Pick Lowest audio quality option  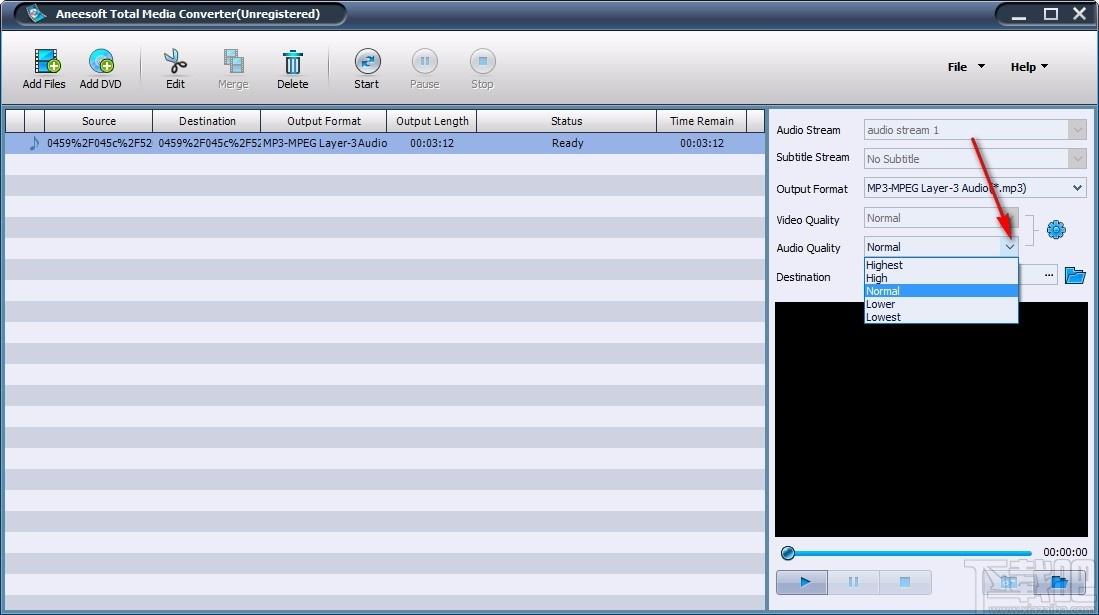coord(941,317)
